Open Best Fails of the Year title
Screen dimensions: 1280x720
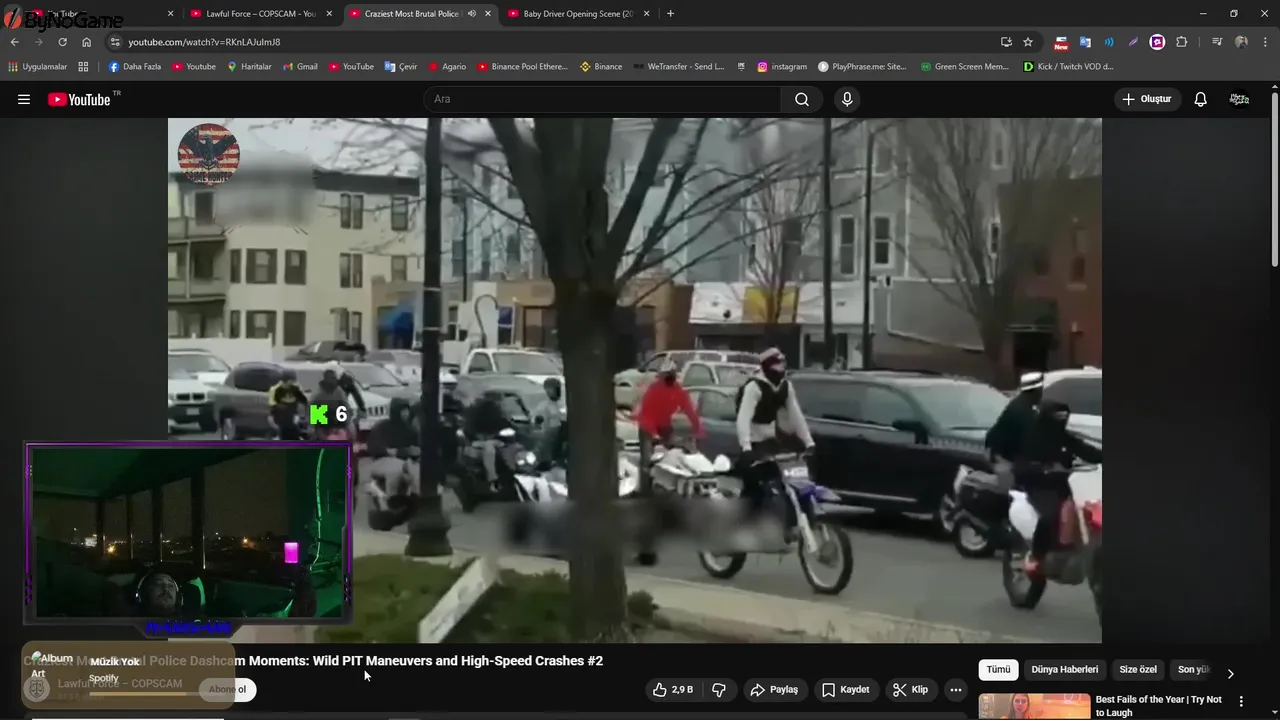click(1159, 706)
